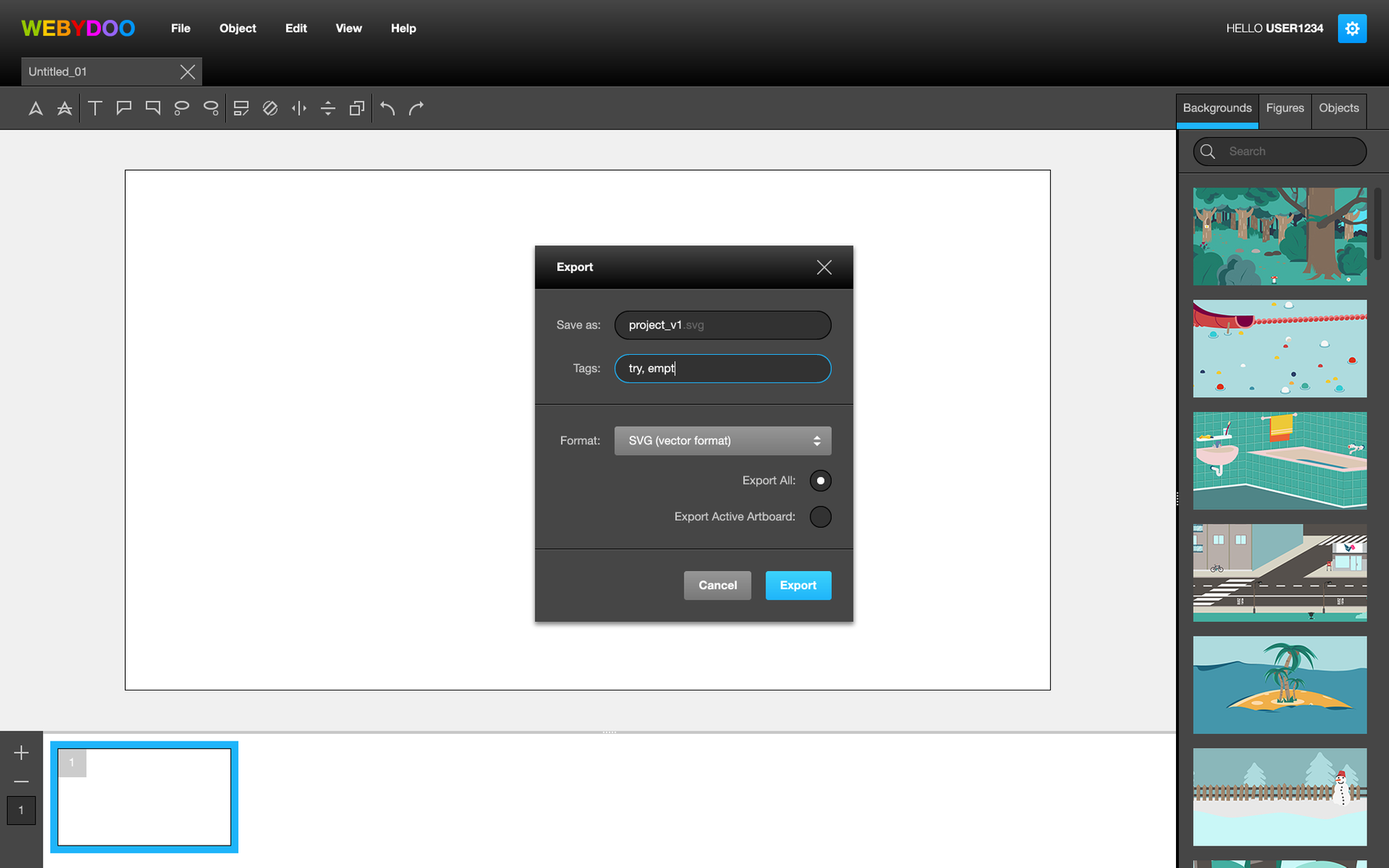Switch to the Objects tab
This screenshot has height=868, width=1389.
tap(1338, 109)
